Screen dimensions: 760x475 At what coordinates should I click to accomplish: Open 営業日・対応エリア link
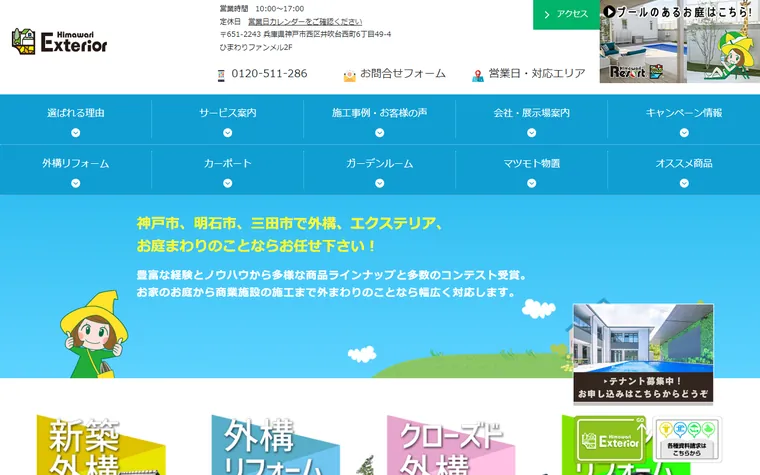pos(537,74)
